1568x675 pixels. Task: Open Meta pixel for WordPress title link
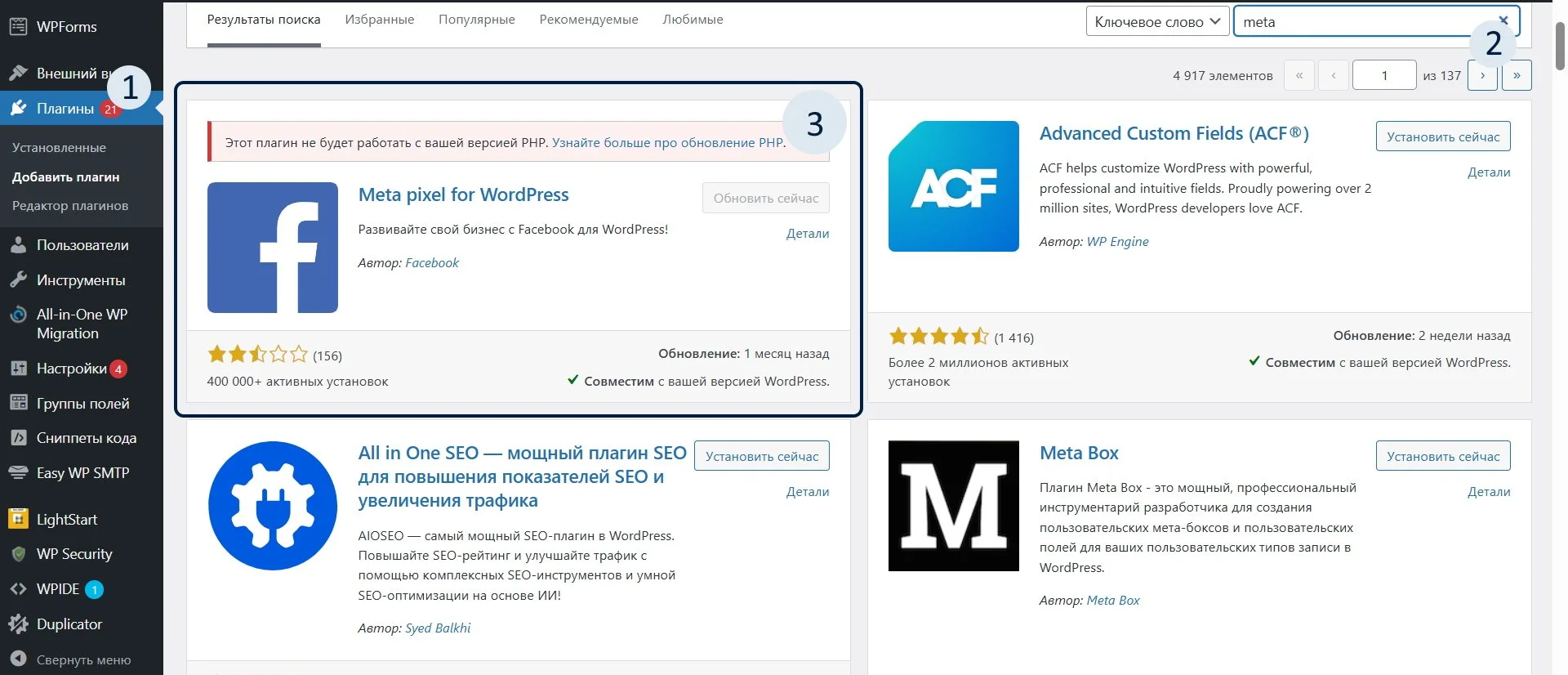[x=464, y=194]
